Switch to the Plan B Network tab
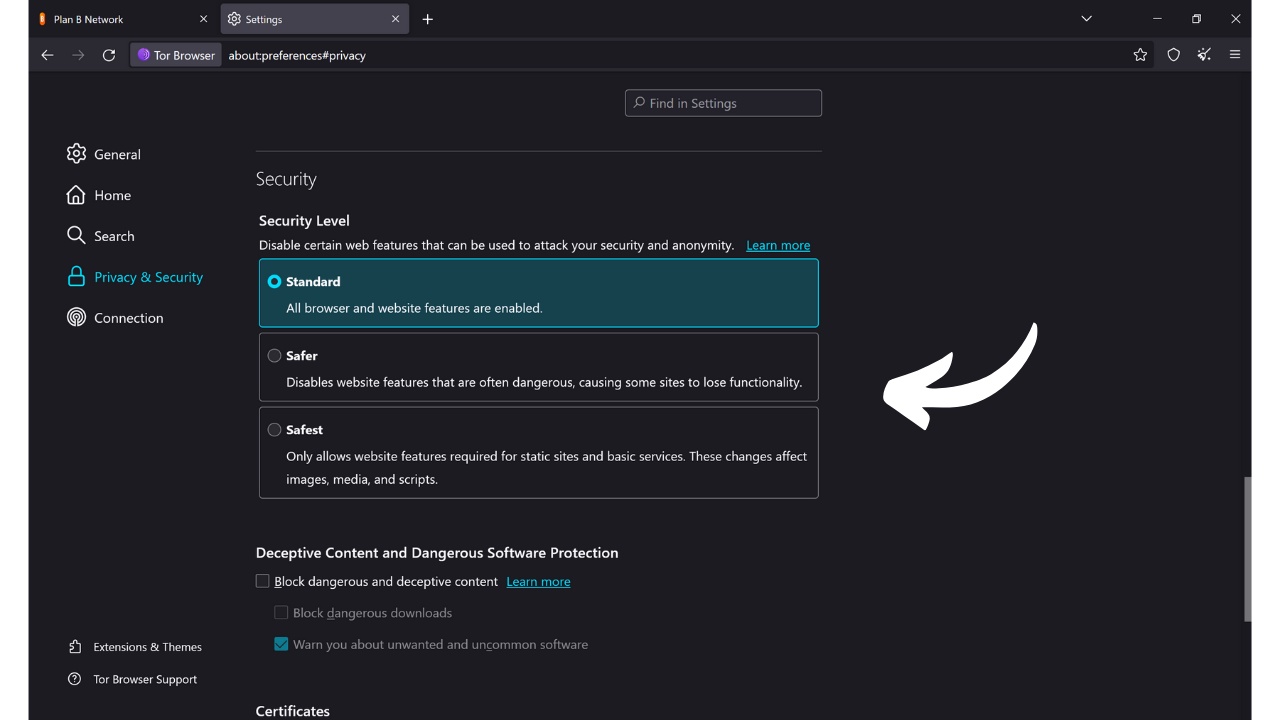The height and width of the screenshot is (720, 1280). pos(88,18)
